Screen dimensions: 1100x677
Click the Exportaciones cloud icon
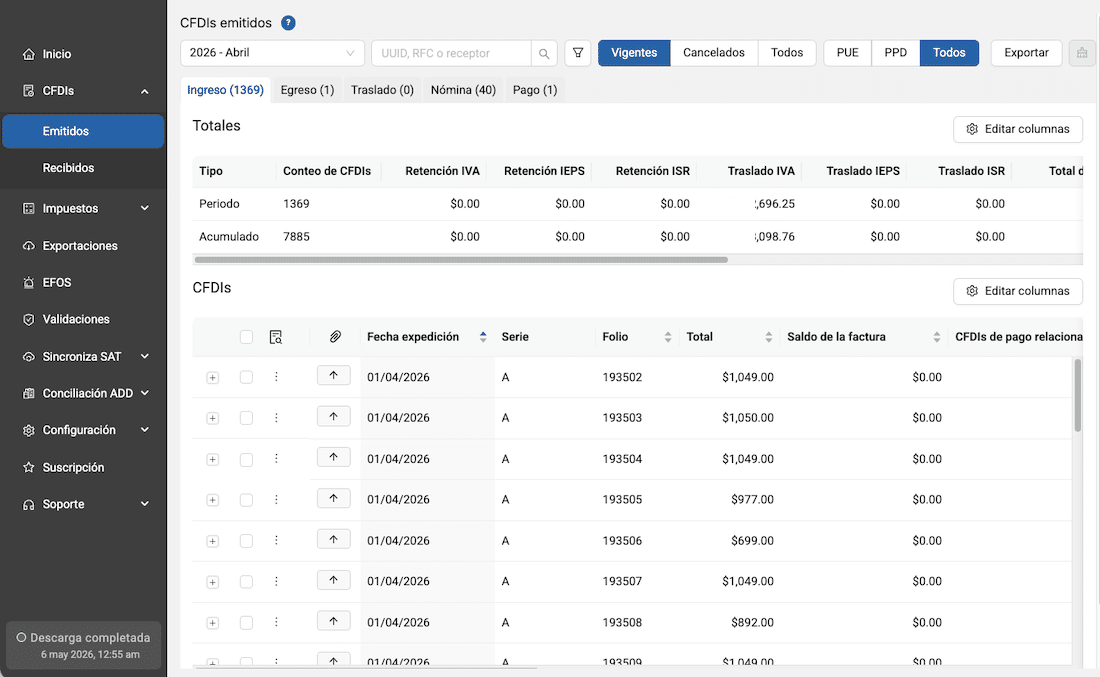pyautogui.click(x=29, y=246)
